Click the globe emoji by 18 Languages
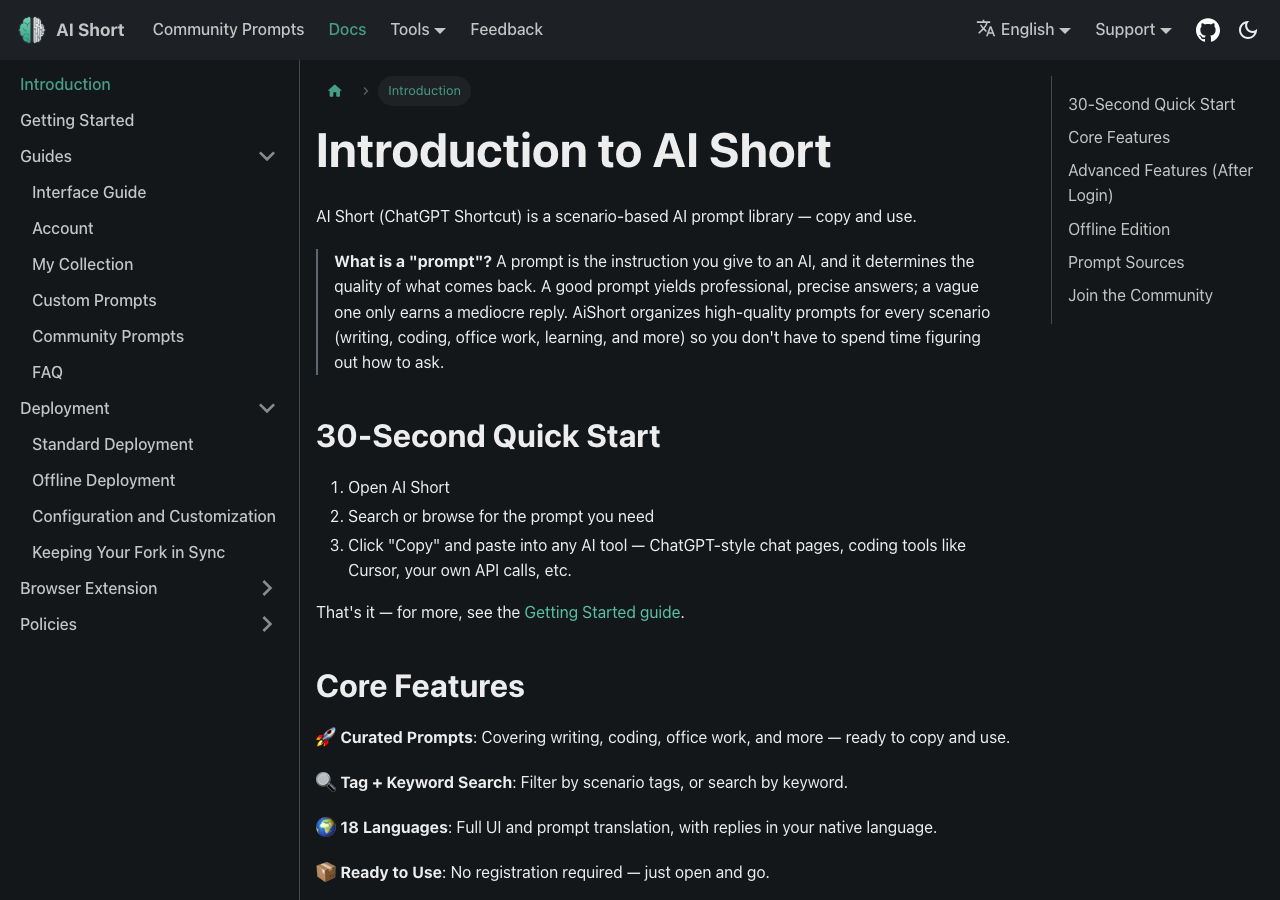Screen dimensions: 1280x900 pos(326,827)
